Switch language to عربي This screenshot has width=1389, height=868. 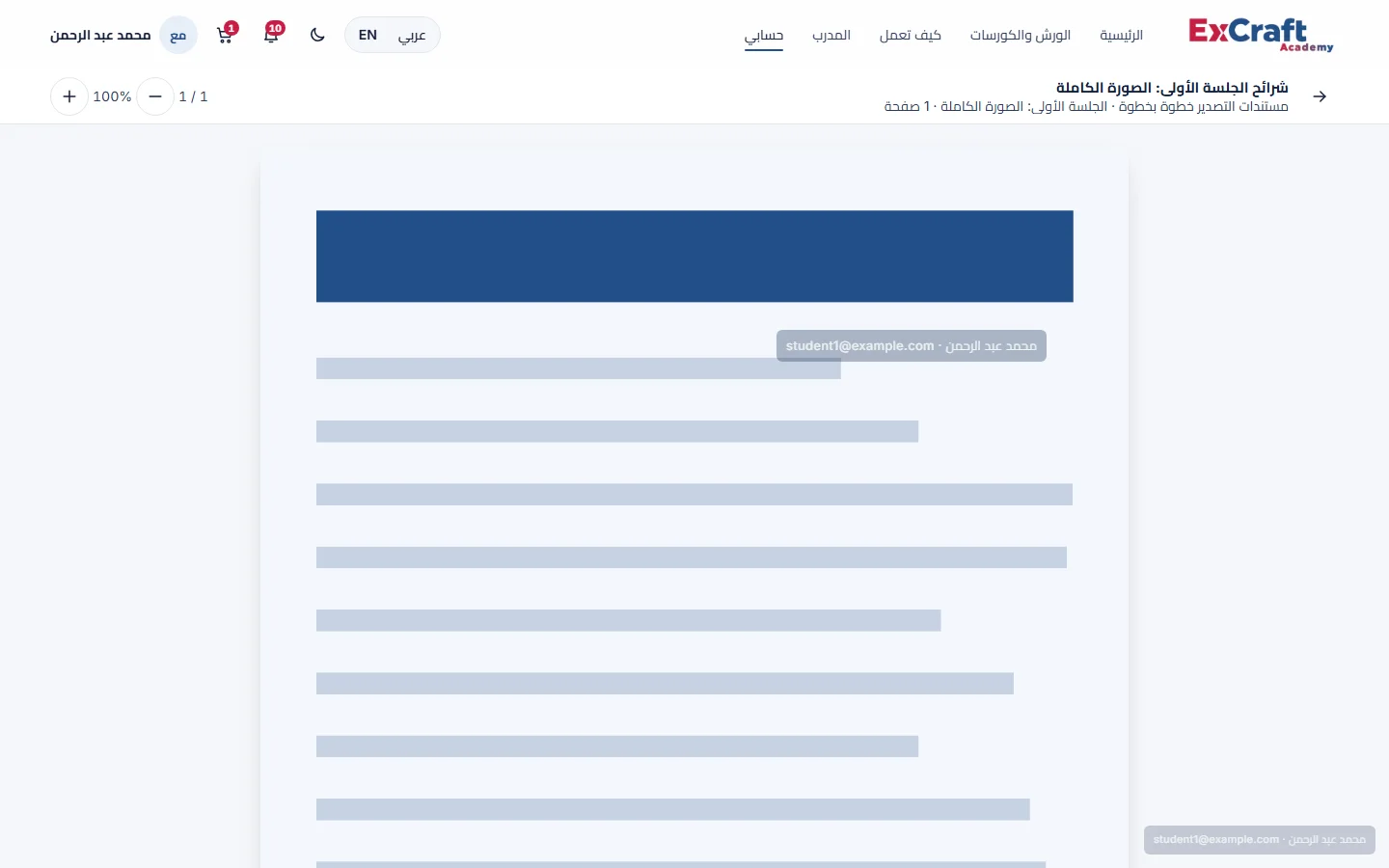412,35
